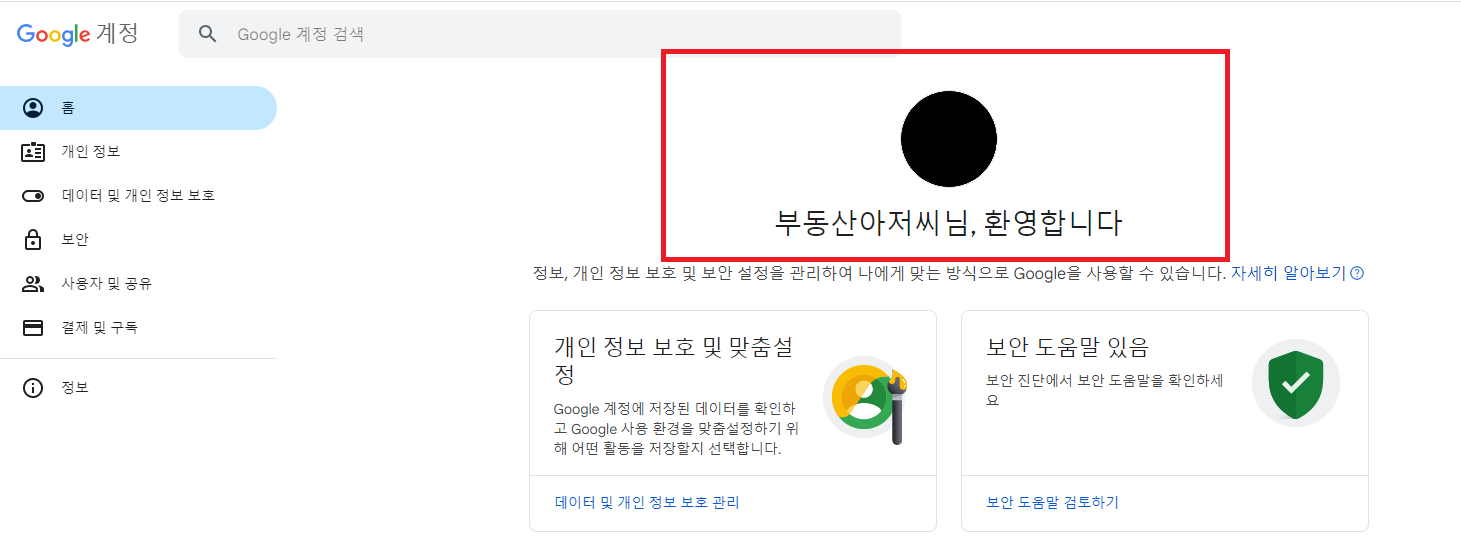Viewport: 1461px width, 555px height.
Task: Click the 사용자 및 공유 people icon
Action: 33,284
